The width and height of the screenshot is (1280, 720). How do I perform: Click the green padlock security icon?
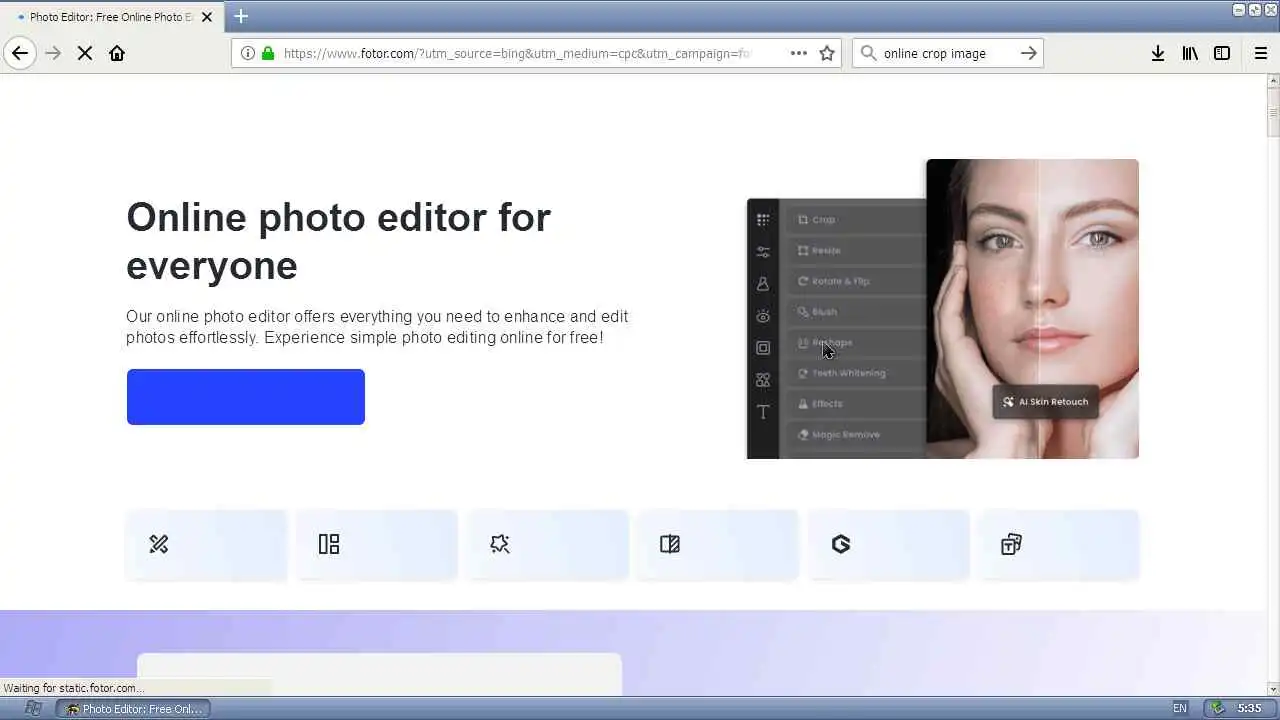click(267, 53)
